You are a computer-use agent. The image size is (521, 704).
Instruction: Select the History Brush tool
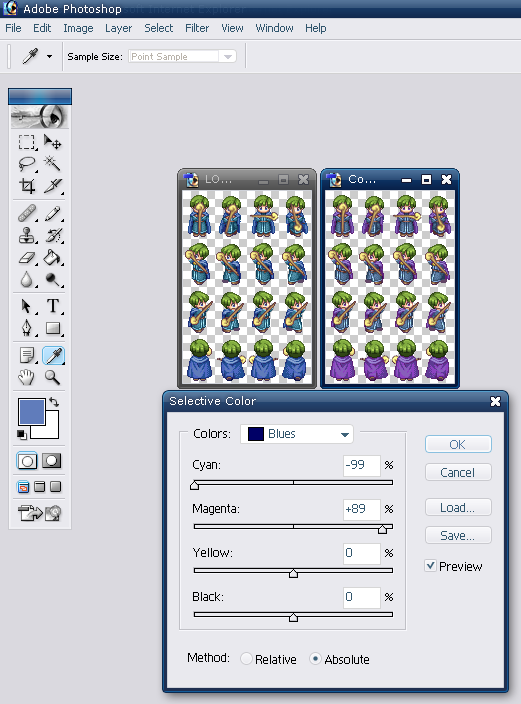[53, 235]
